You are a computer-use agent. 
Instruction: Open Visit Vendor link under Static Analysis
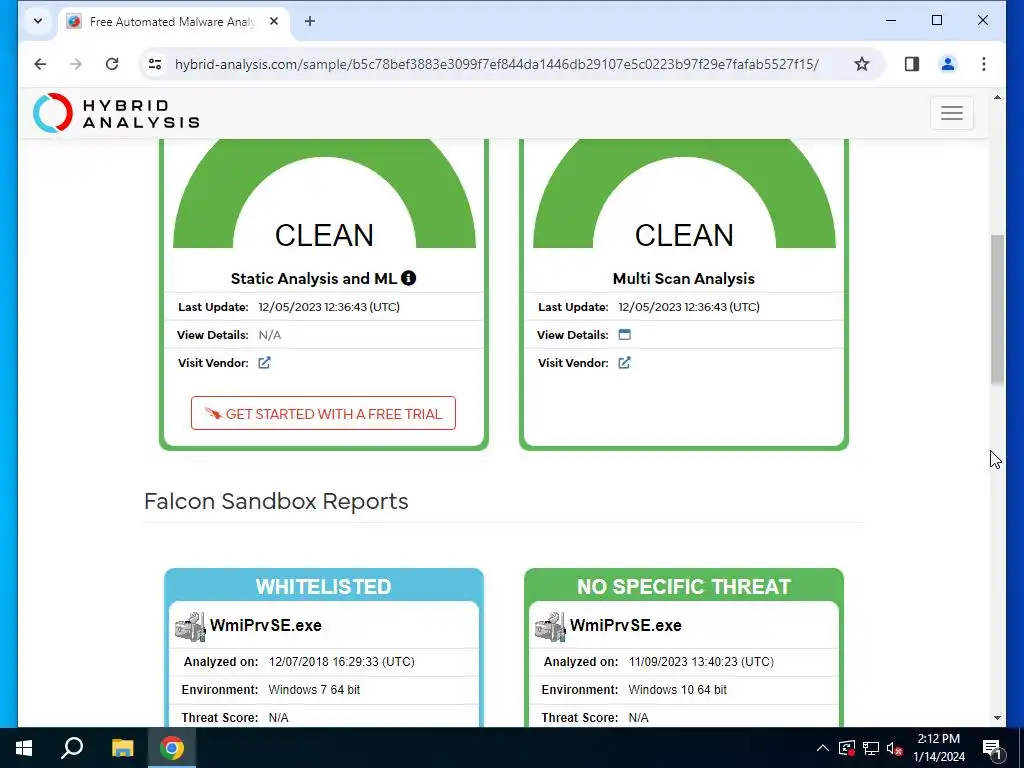(264, 362)
